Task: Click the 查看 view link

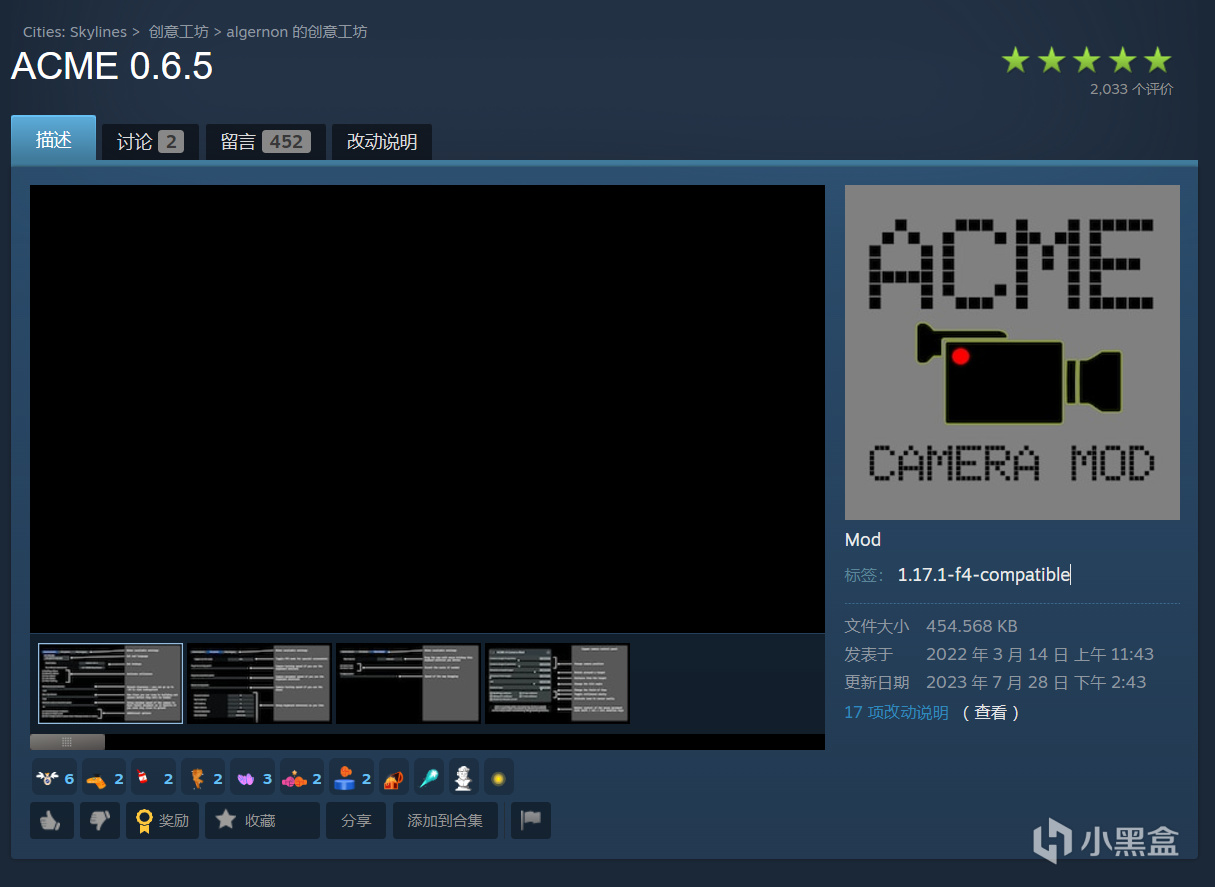Action: pos(991,712)
